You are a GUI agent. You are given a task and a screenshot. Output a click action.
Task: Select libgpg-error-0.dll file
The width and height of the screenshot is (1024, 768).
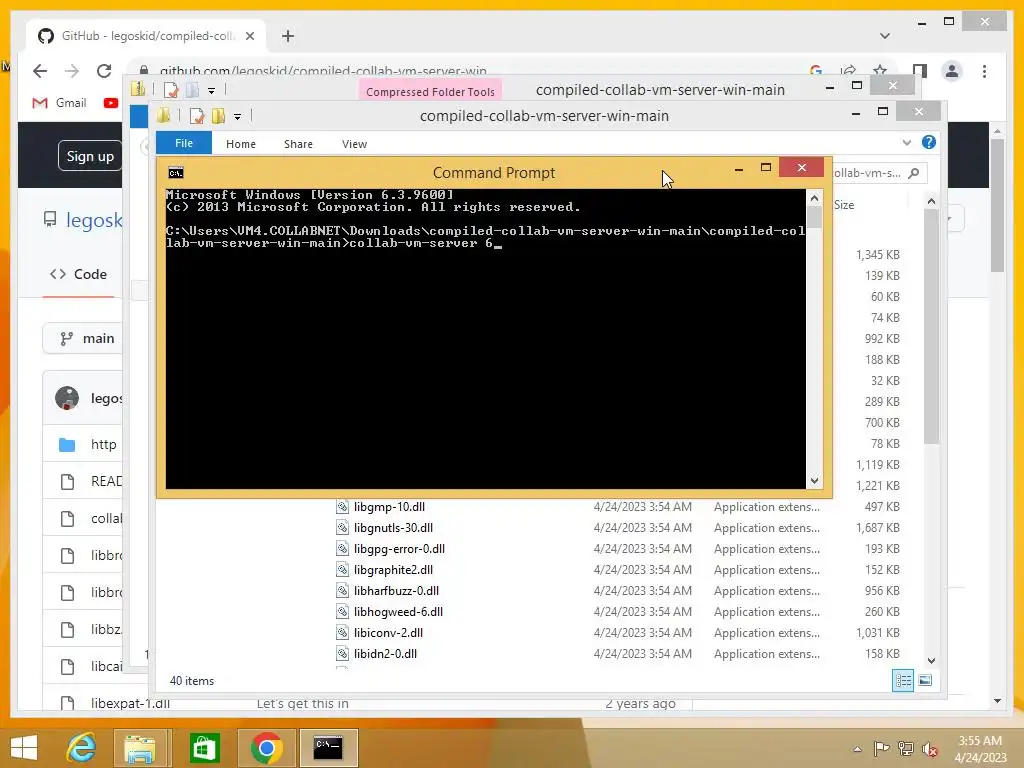point(399,549)
